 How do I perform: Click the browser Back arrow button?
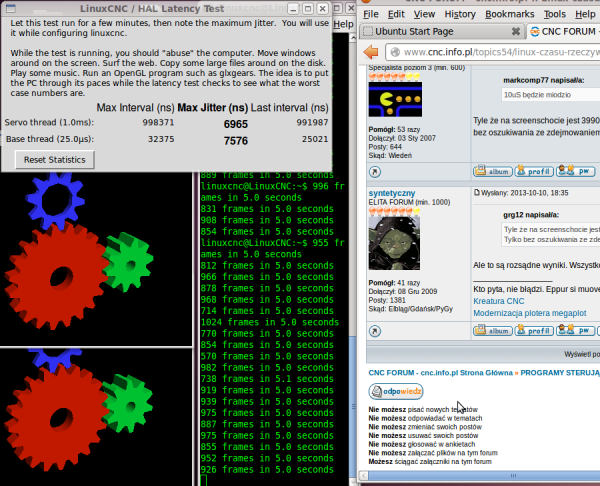pos(371,52)
